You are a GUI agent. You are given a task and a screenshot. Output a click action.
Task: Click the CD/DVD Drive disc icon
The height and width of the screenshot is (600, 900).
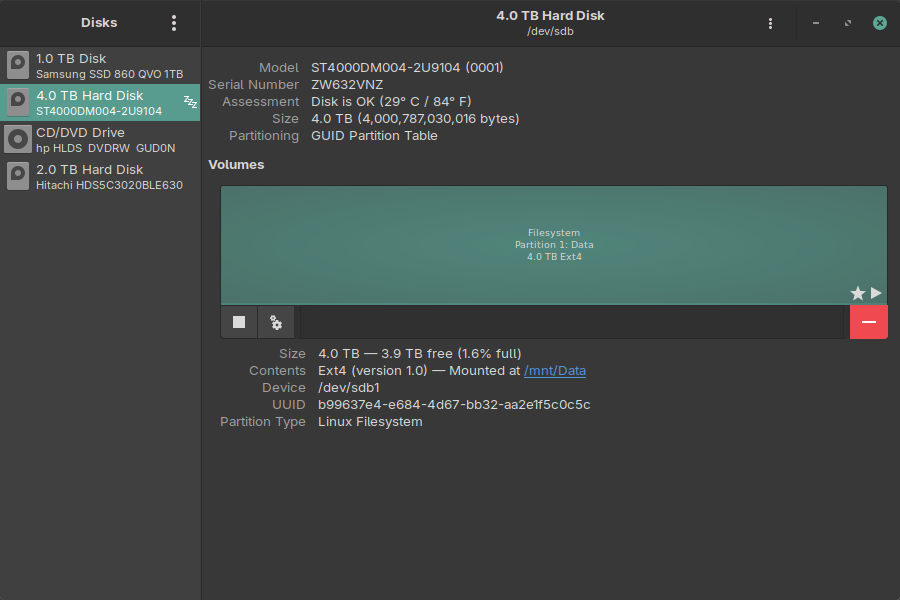tap(18, 140)
